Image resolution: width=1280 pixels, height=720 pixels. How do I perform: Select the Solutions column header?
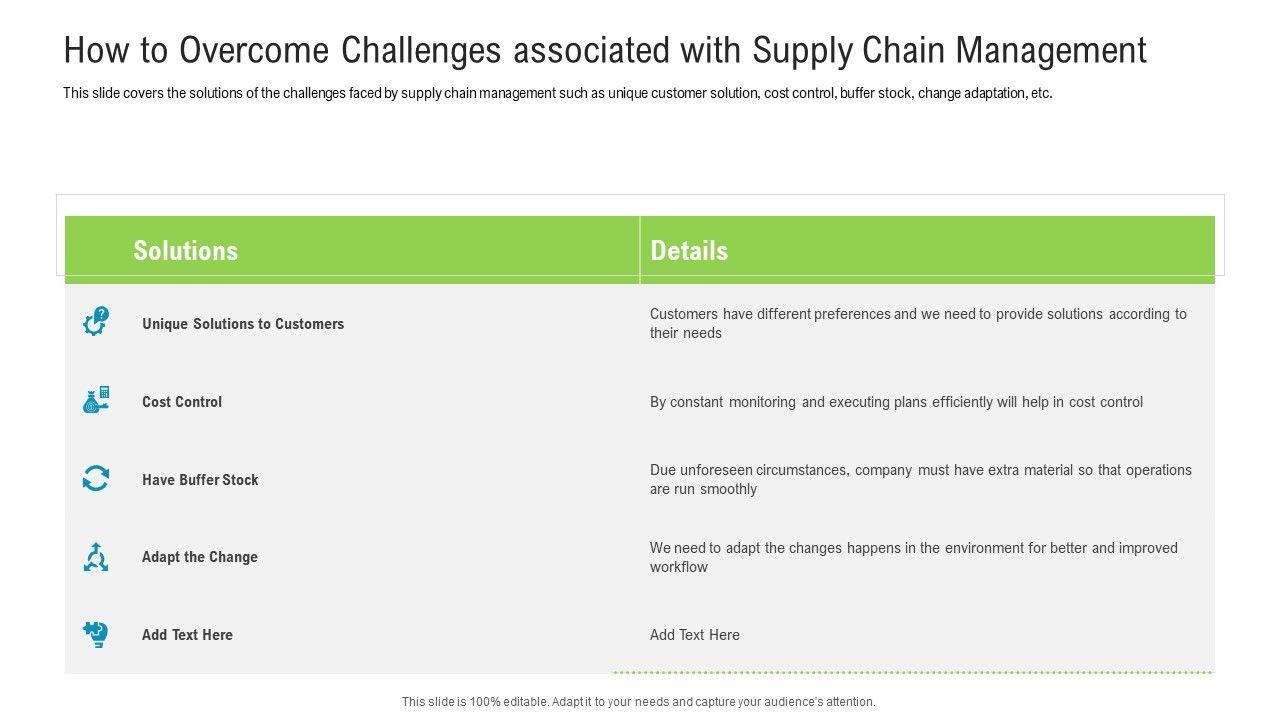(x=186, y=250)
